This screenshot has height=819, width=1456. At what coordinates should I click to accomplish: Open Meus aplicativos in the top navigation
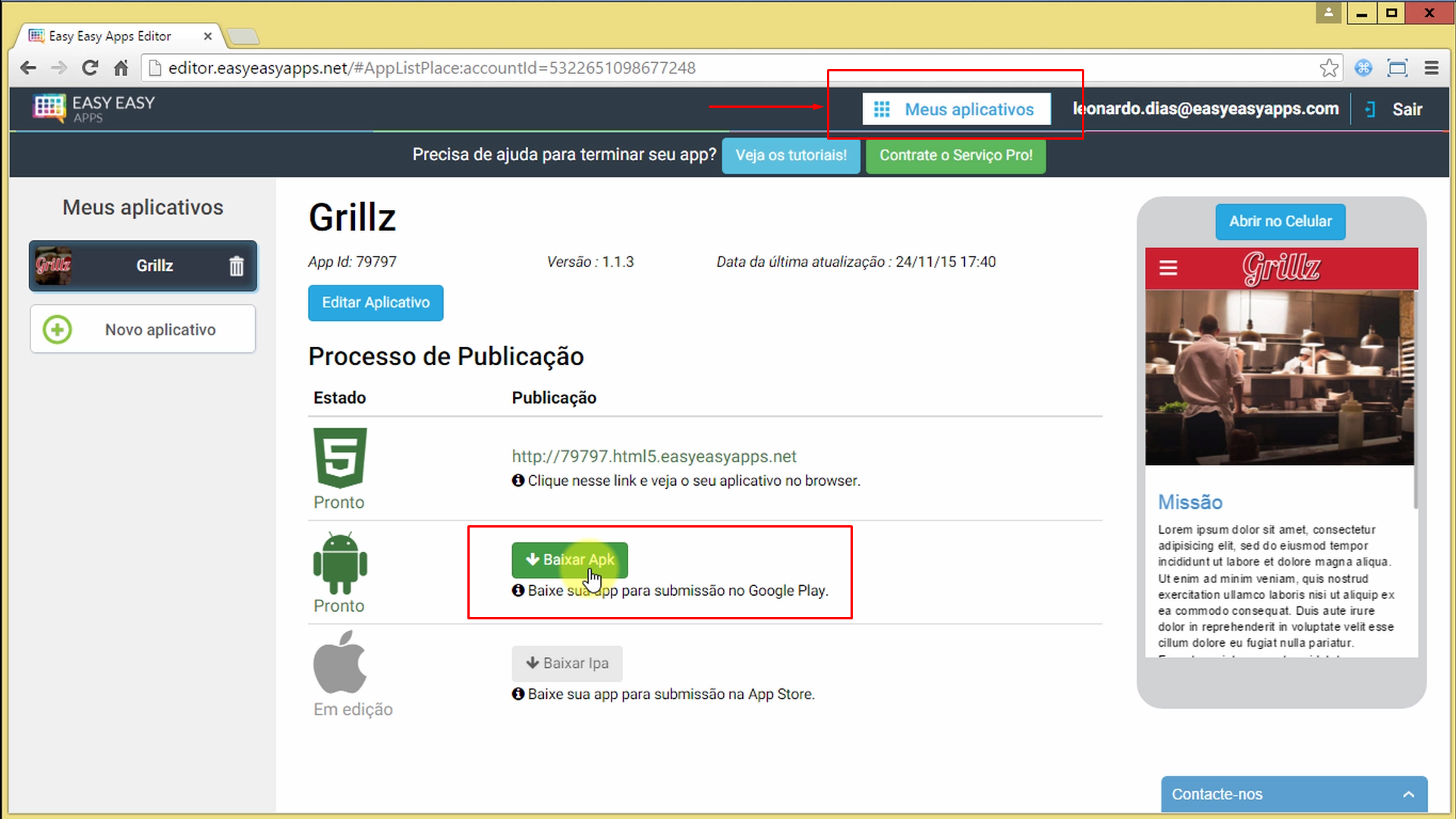pos(956,109)
